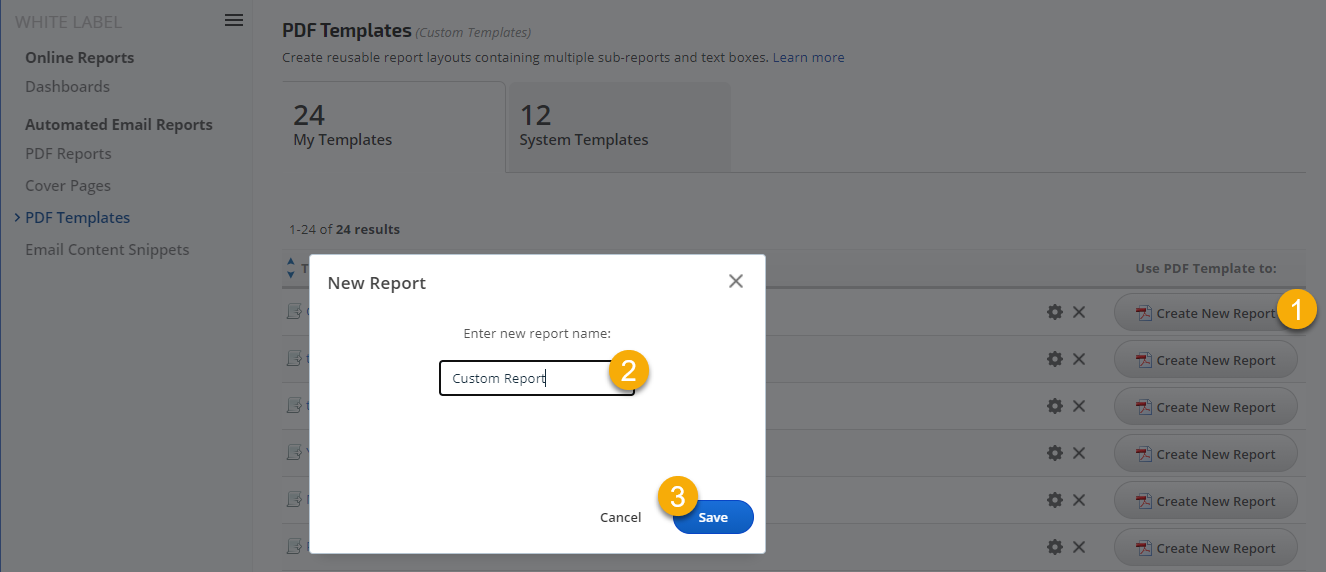Open the Learn more link
1326x572 pixels.
tap(808, 58)
